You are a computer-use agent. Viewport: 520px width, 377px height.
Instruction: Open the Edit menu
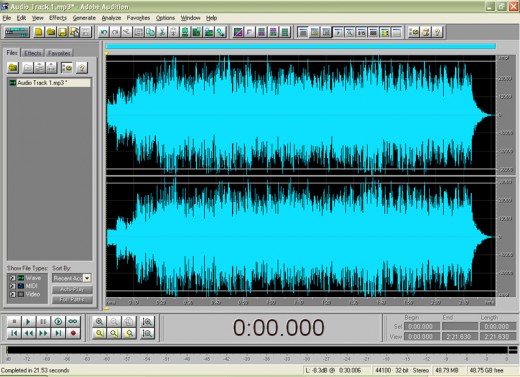[x=21, y=18]
